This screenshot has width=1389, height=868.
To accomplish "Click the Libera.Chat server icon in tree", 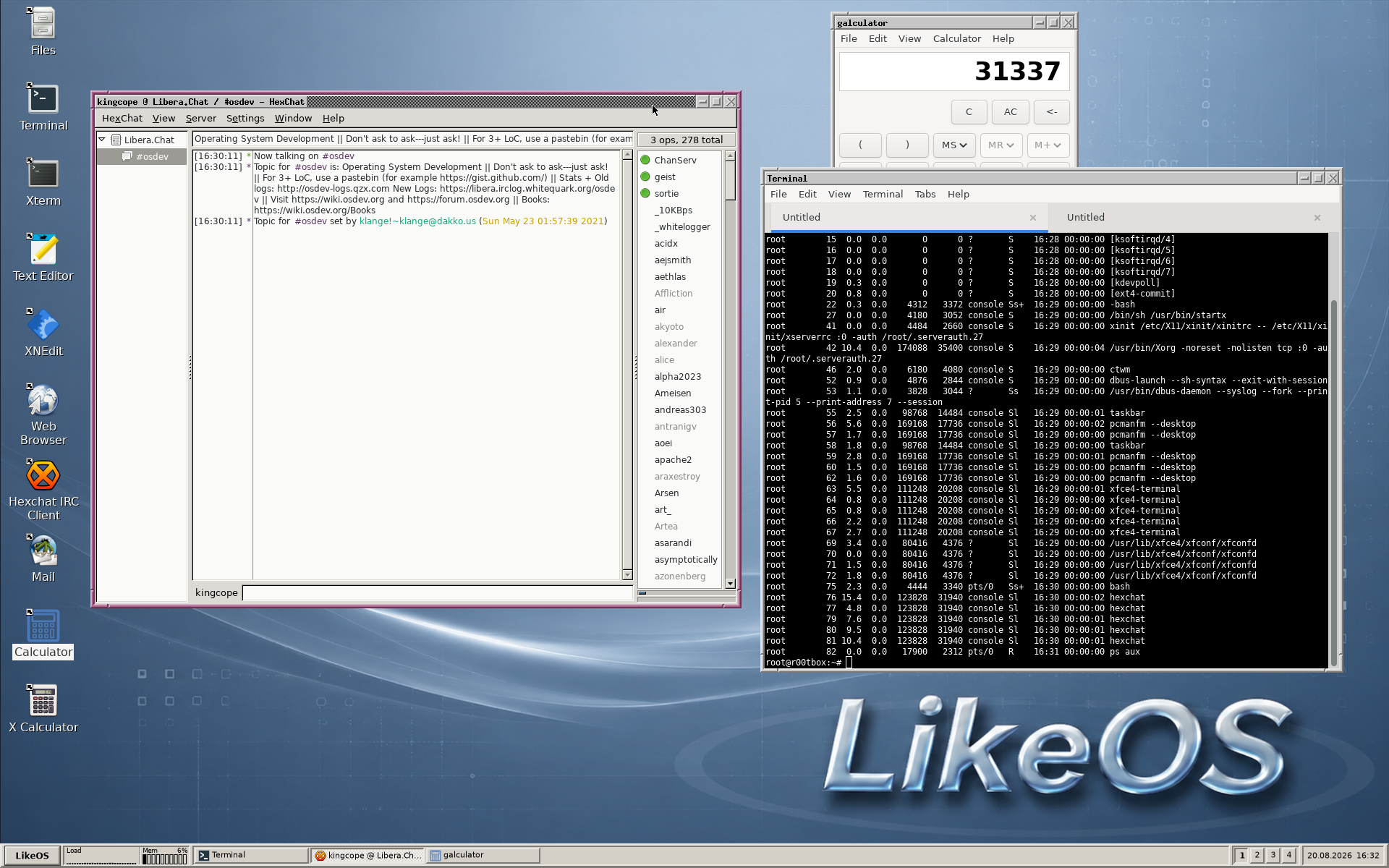I will click(116, 140).
